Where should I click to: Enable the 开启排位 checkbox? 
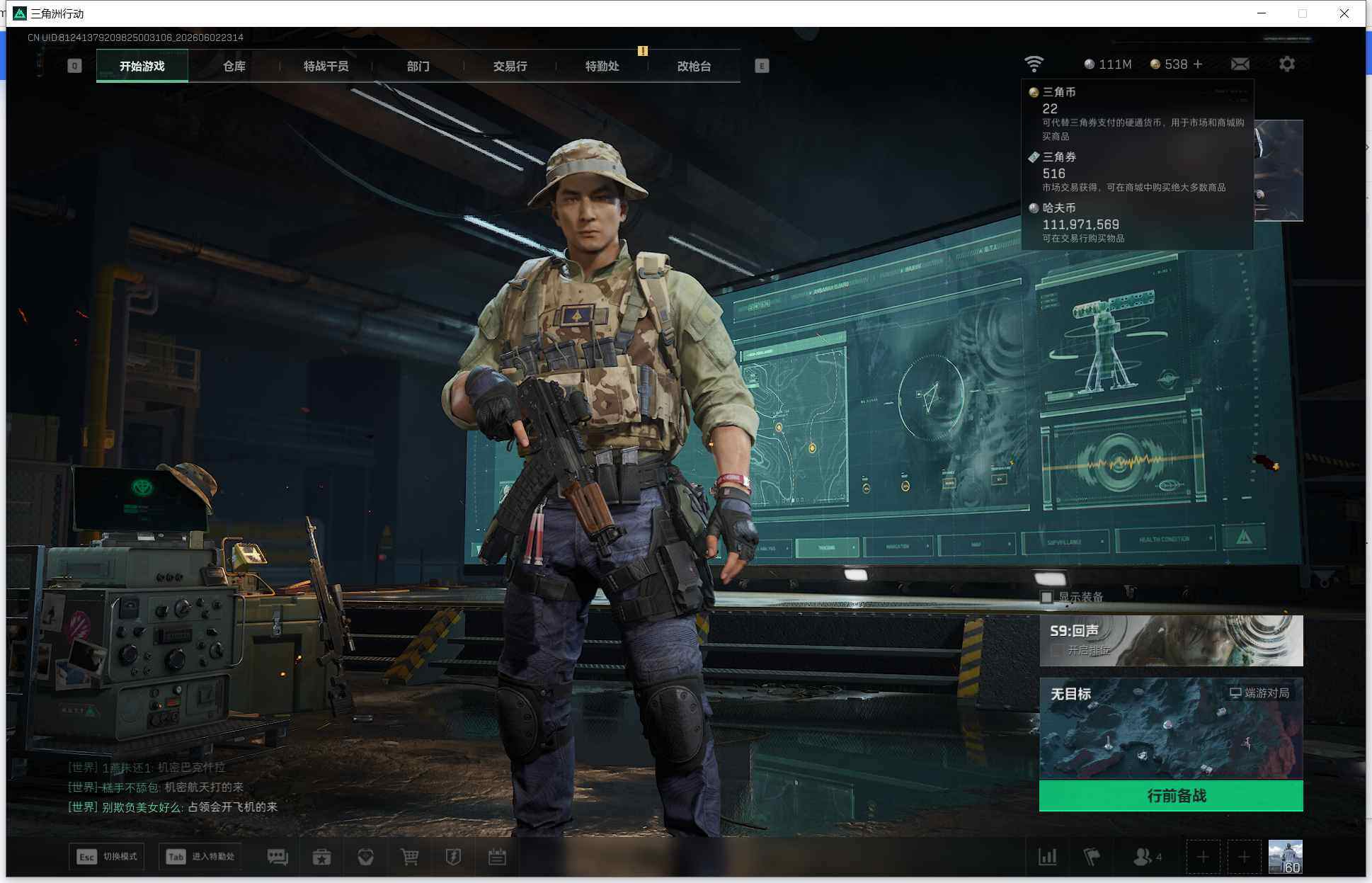pyautogui.click(x=1056, y=650)
